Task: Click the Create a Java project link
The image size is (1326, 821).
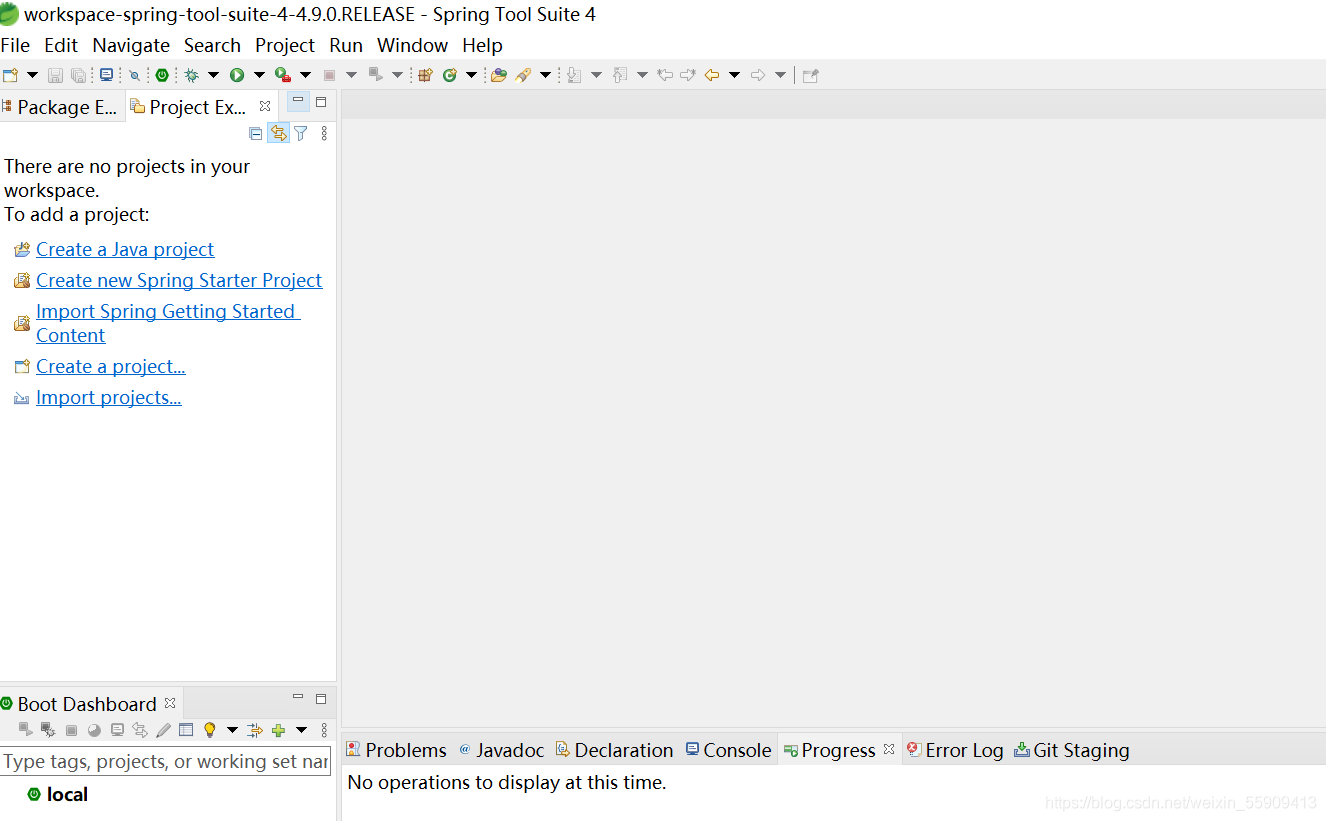Action: click(x=125, y=249)
